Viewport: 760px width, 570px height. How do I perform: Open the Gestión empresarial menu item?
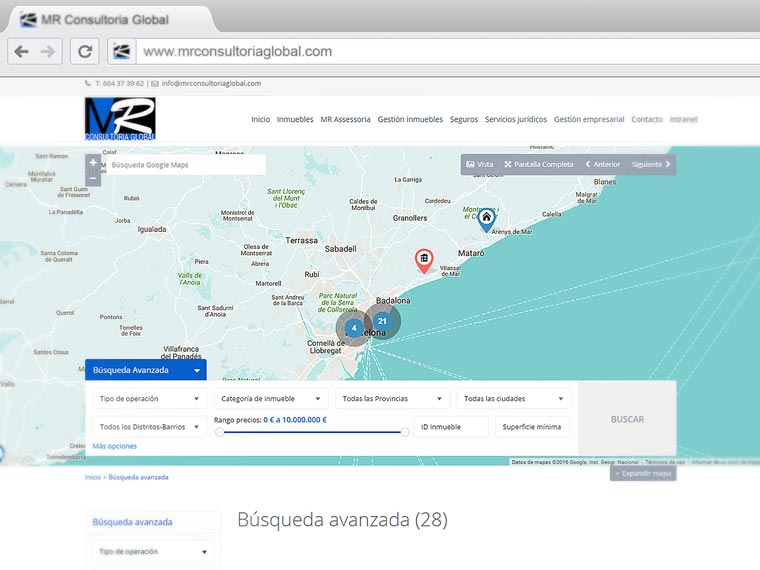[589, 119]
